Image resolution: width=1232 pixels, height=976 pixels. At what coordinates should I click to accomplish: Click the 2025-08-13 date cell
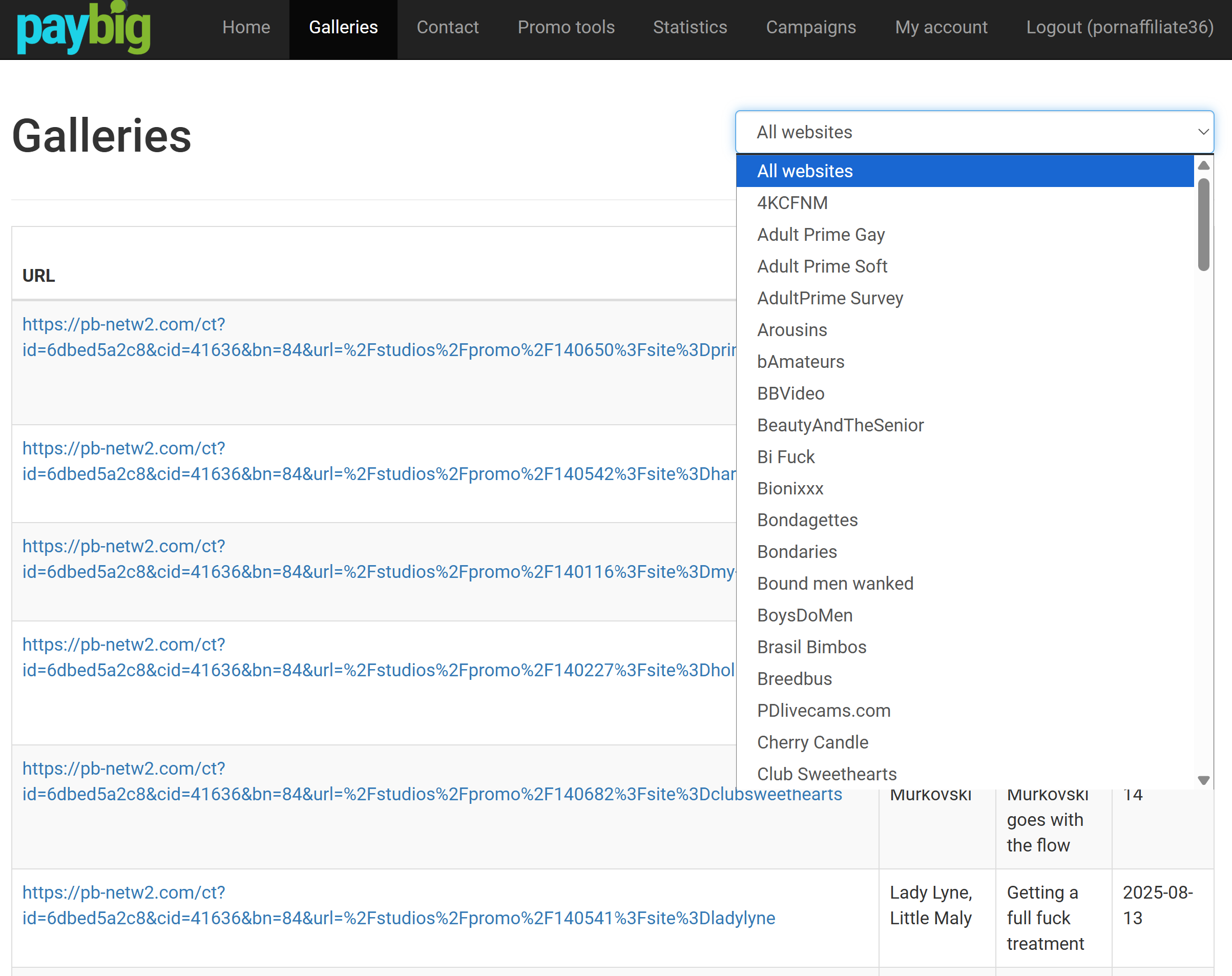click(x=1162, y=918)
